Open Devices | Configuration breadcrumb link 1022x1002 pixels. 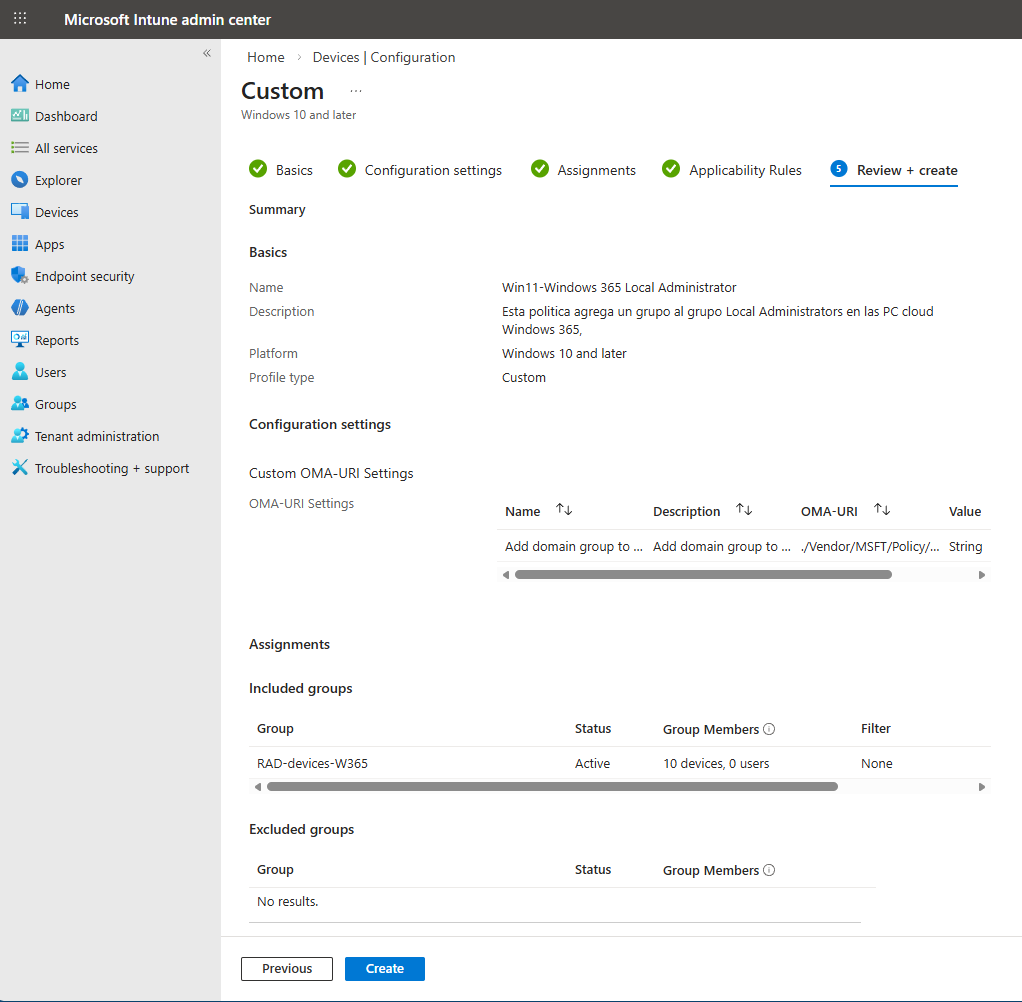point(384,57)
